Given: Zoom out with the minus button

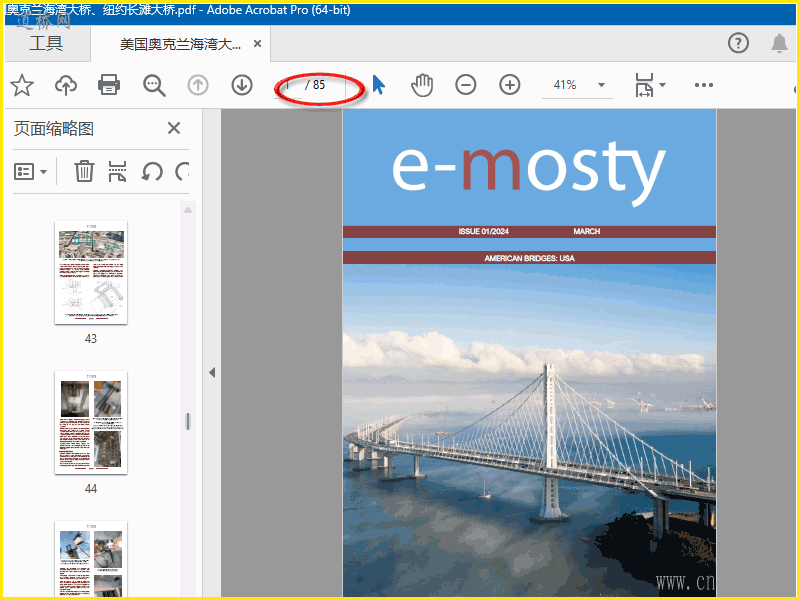Looking at the screenshot, I should (465, 85).
